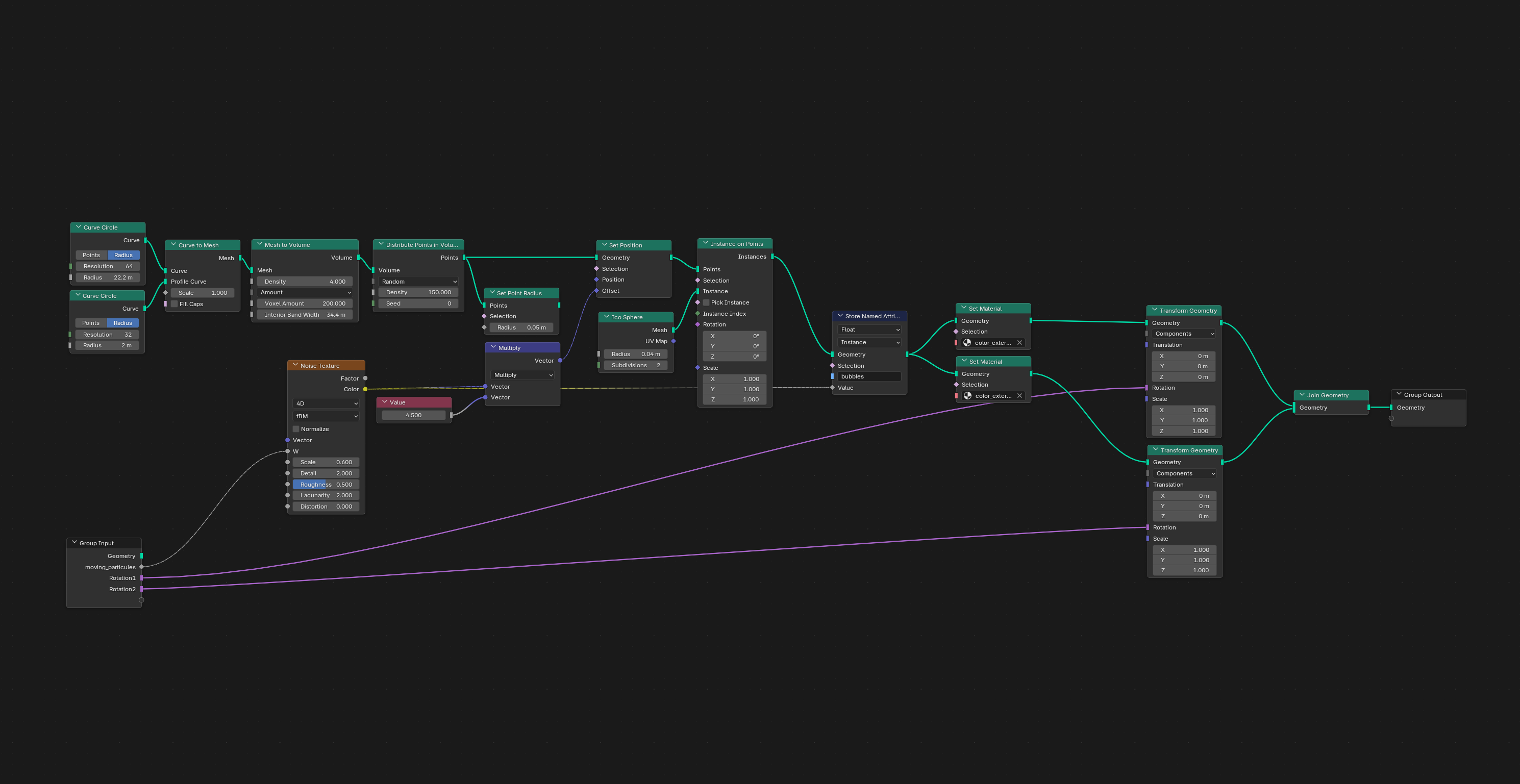Clear material in upper Set Material node
The width and height of the screenshot is (1520, 784).
[1019, 343]
